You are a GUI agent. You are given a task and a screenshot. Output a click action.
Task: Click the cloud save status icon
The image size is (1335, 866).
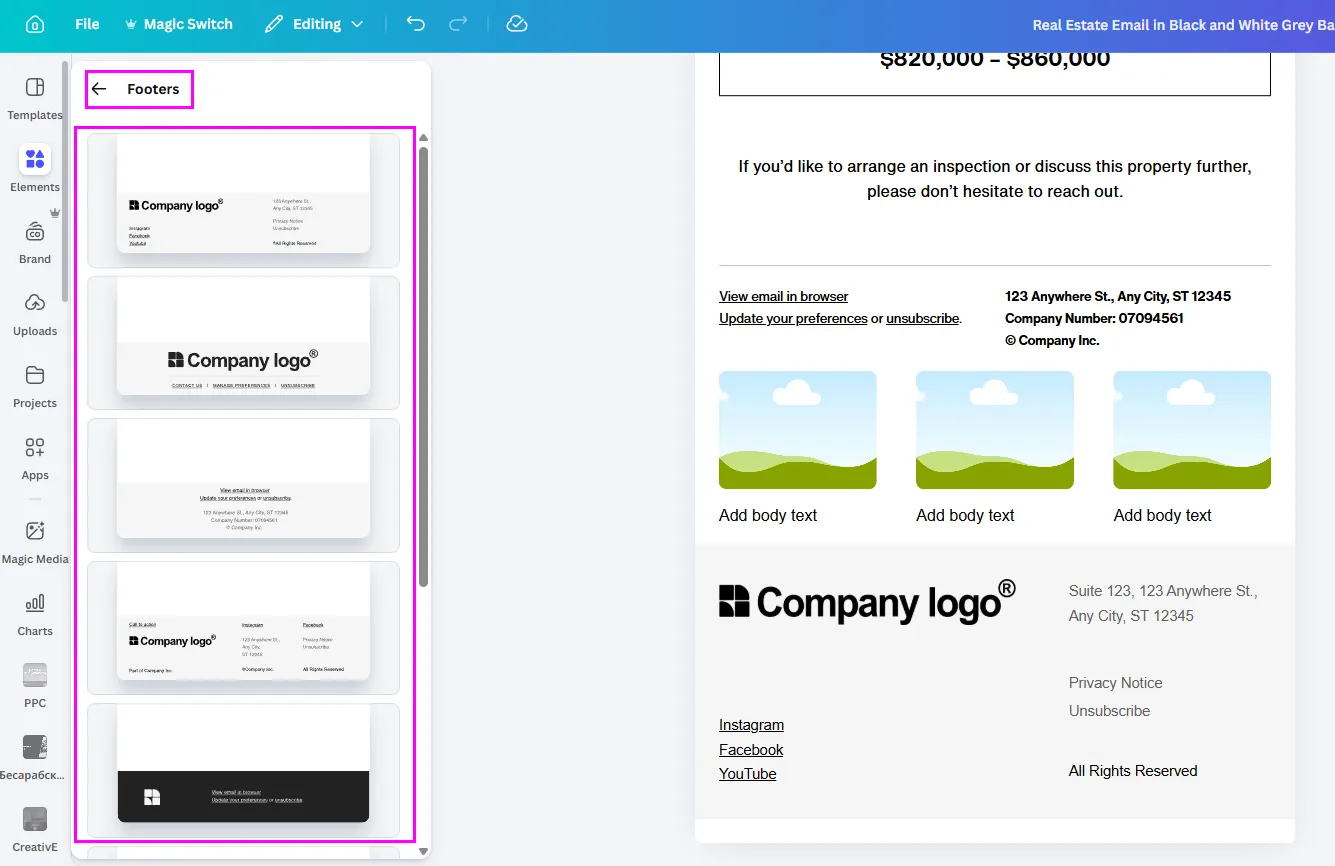517,24
